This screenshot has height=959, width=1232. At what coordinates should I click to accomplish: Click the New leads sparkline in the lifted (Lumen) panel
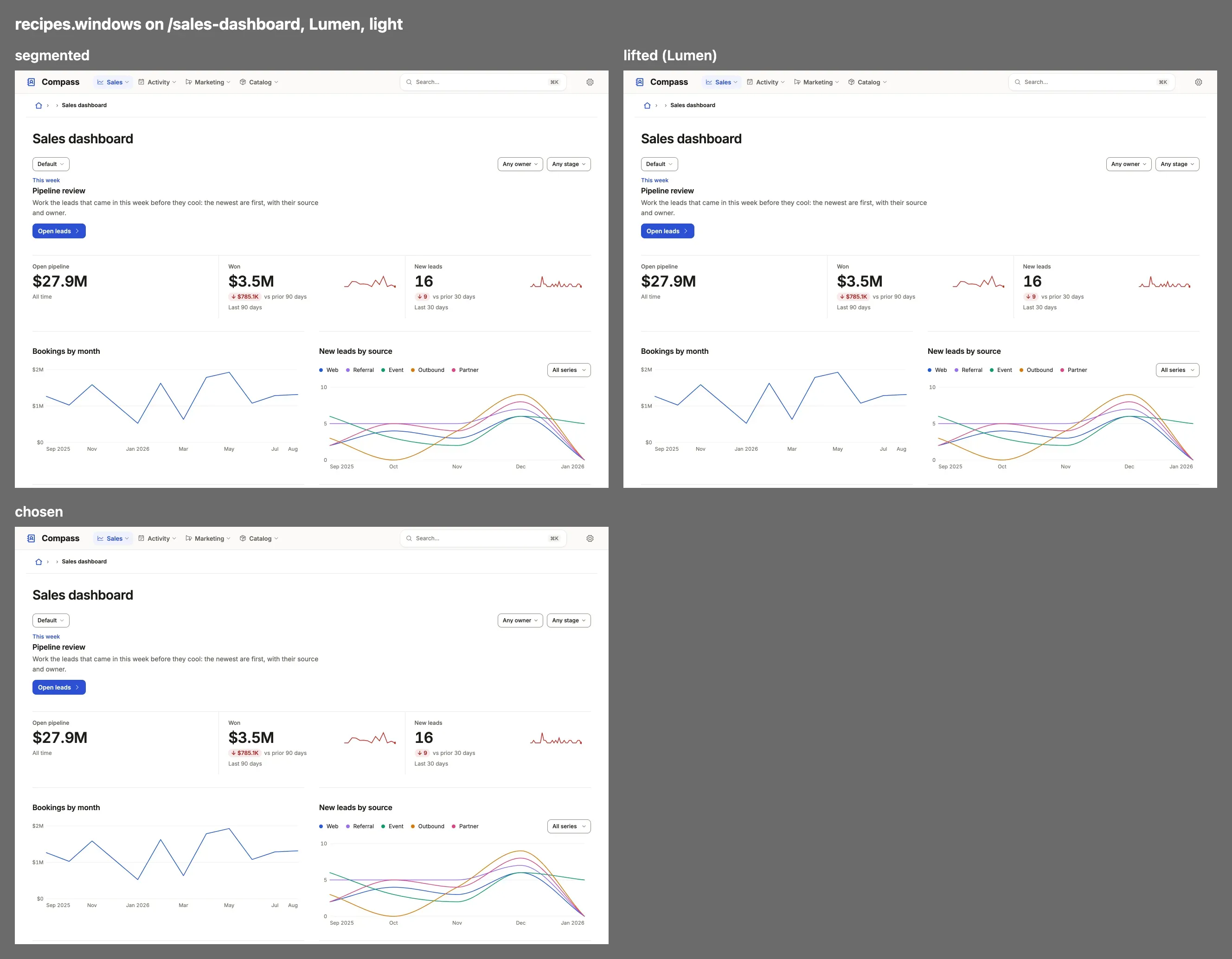(1165, 281)
